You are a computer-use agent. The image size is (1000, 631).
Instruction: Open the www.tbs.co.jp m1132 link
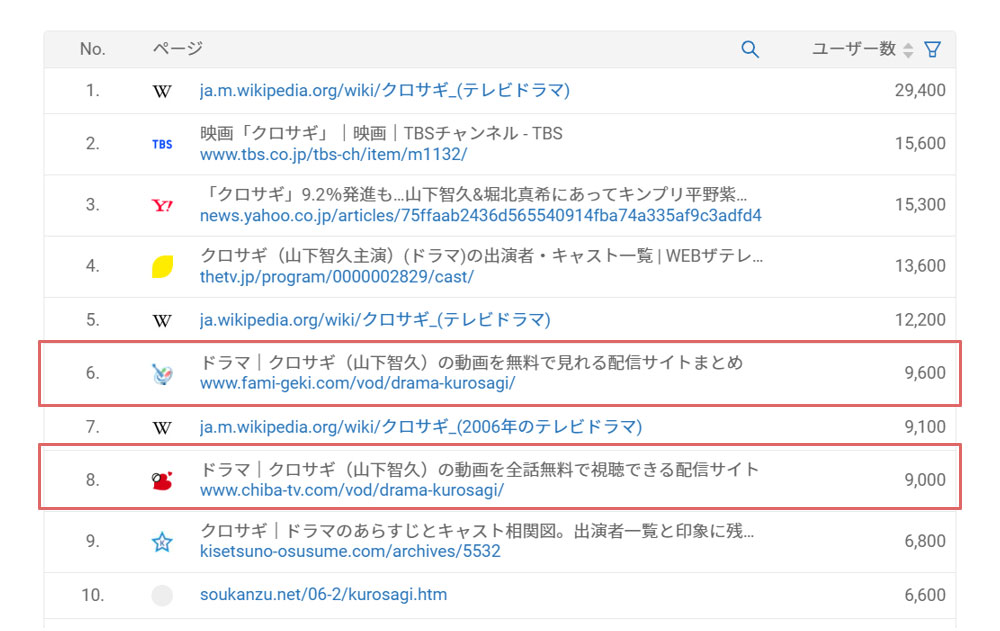click(x=333, y=155)
